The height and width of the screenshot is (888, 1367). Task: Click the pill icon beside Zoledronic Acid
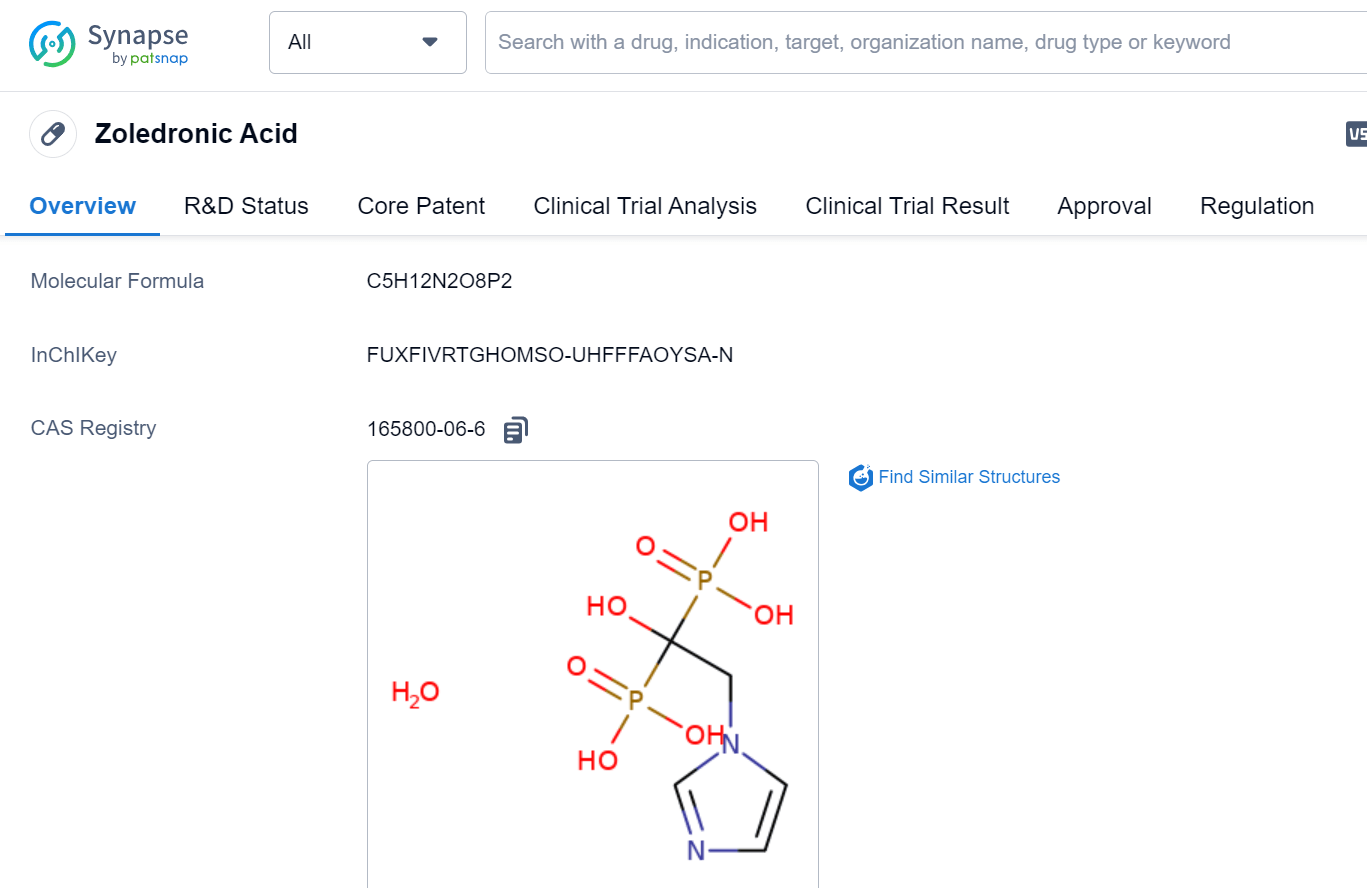(52, 133)
